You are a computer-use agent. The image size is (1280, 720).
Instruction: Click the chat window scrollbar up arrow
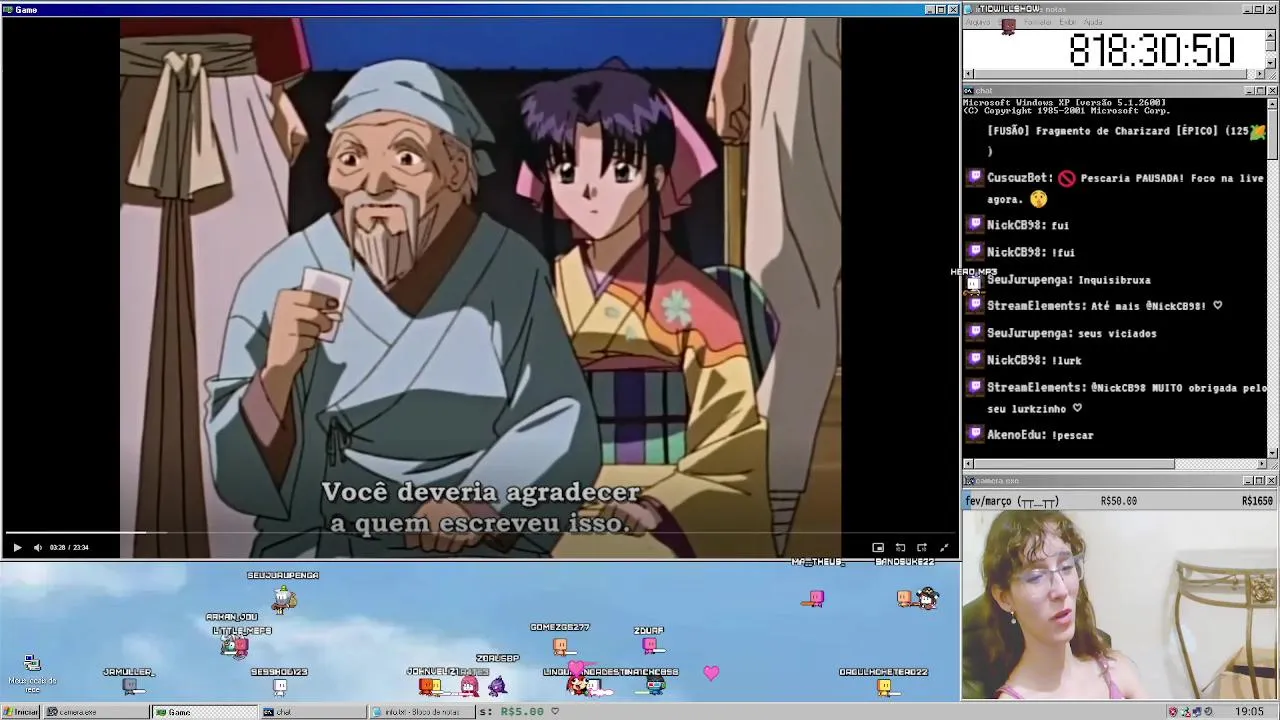pos(1272,103)
